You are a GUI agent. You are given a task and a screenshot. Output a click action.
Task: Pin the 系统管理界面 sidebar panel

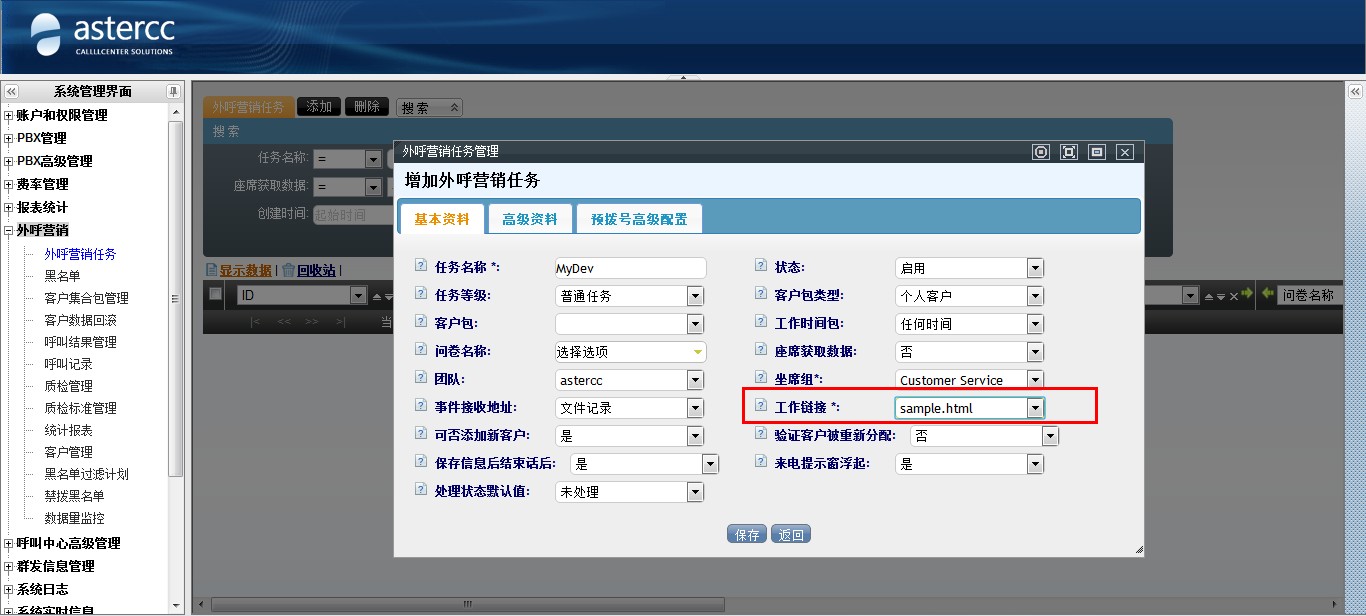(x=173, y=91)
